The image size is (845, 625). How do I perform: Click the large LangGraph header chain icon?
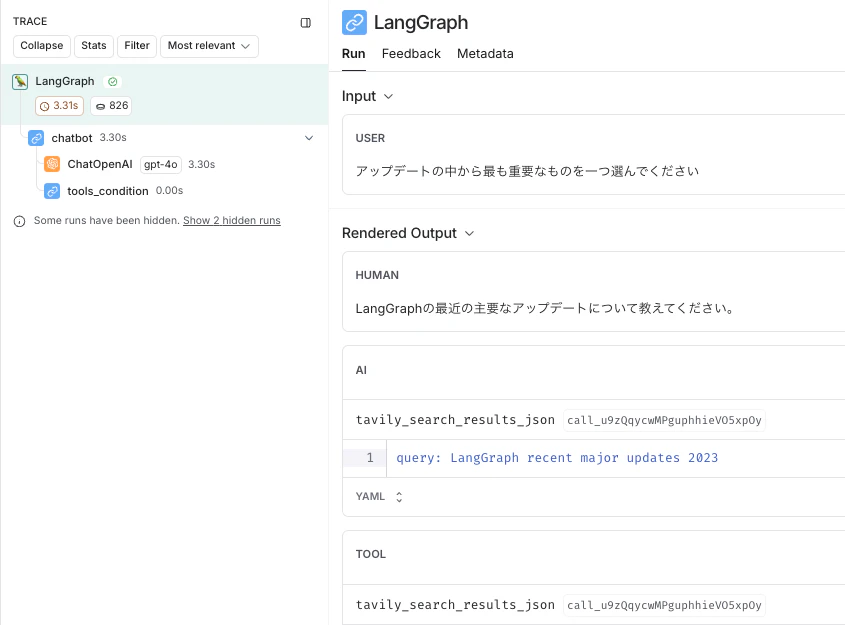354,23
